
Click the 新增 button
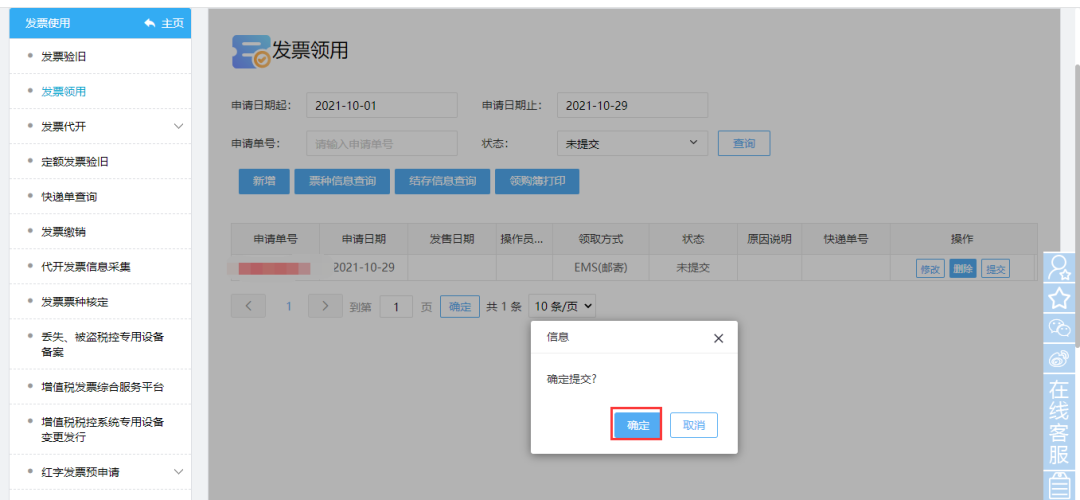pos(264,181)
